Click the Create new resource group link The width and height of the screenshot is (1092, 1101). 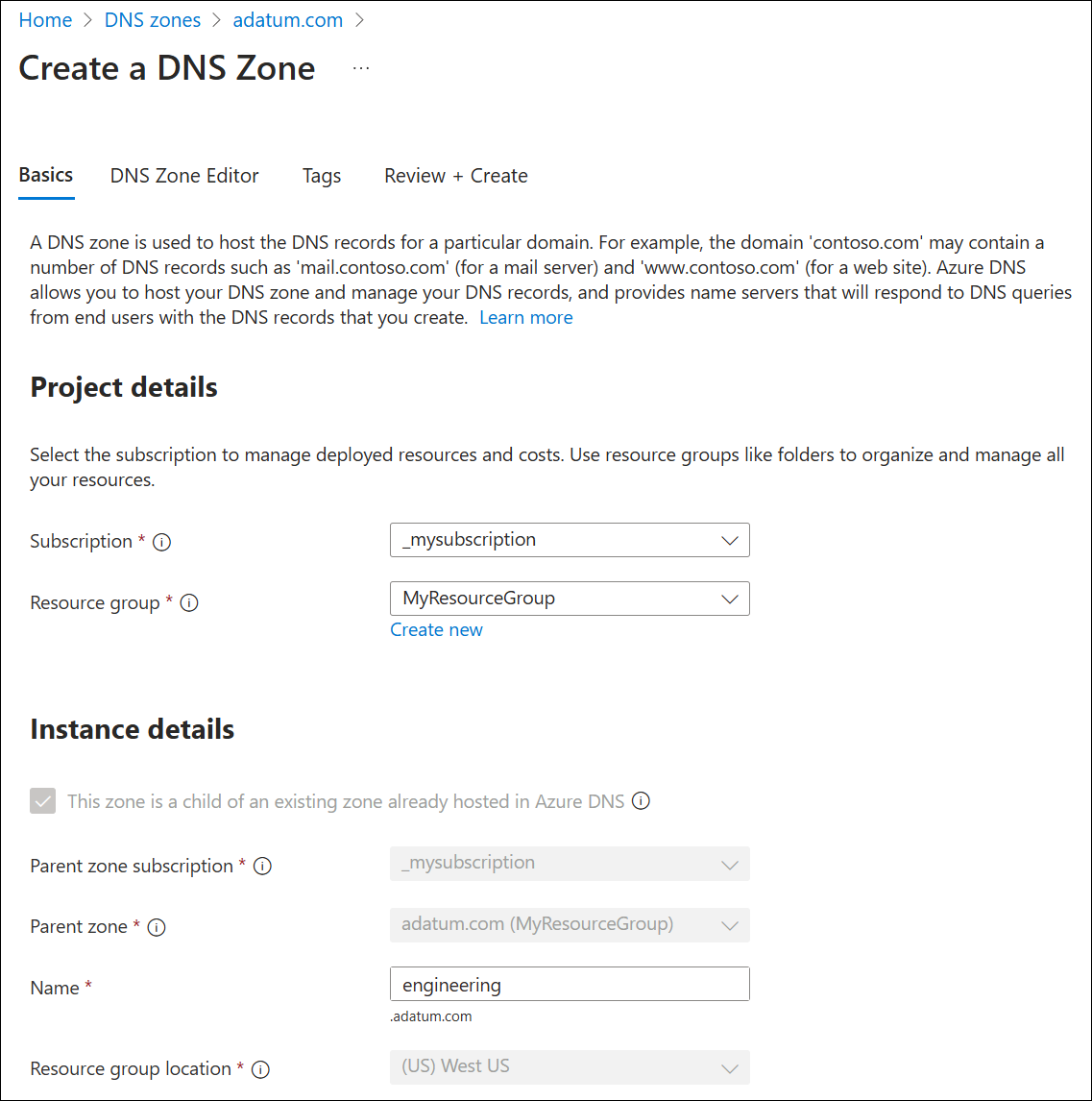point(436,630)
